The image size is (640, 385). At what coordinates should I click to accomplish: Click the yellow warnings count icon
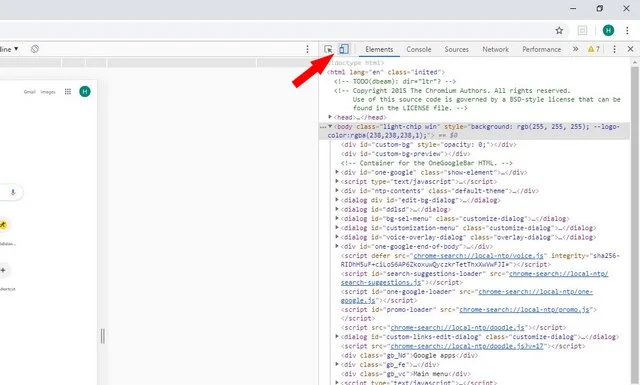(593, 49)
